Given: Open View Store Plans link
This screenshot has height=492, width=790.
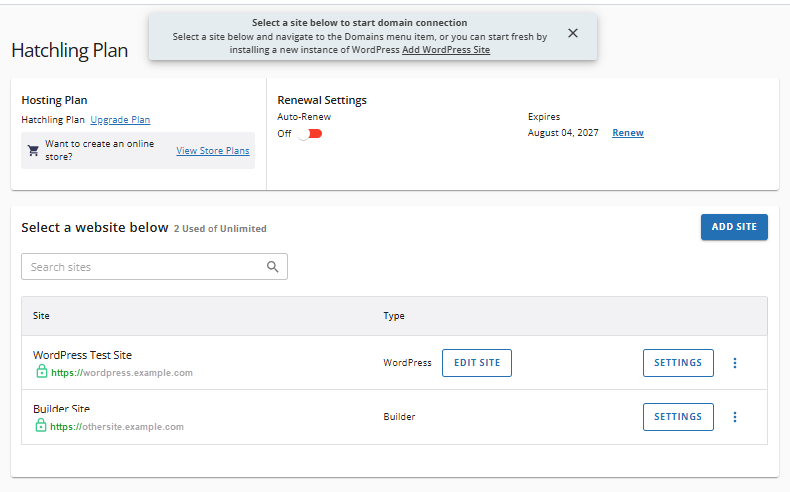Looking at the screenshot, I should (x=213, y=151).
